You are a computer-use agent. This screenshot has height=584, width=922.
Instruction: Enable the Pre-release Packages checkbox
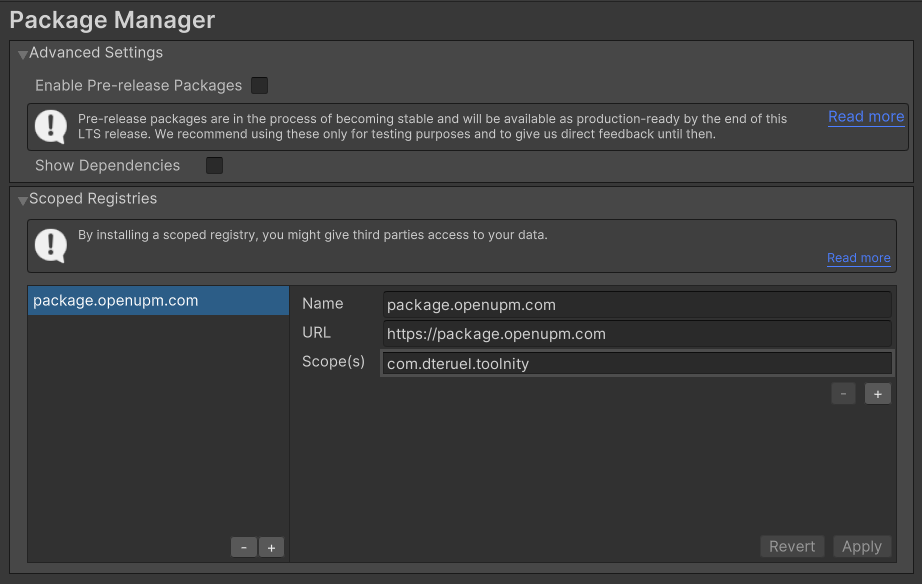[259, 85]
